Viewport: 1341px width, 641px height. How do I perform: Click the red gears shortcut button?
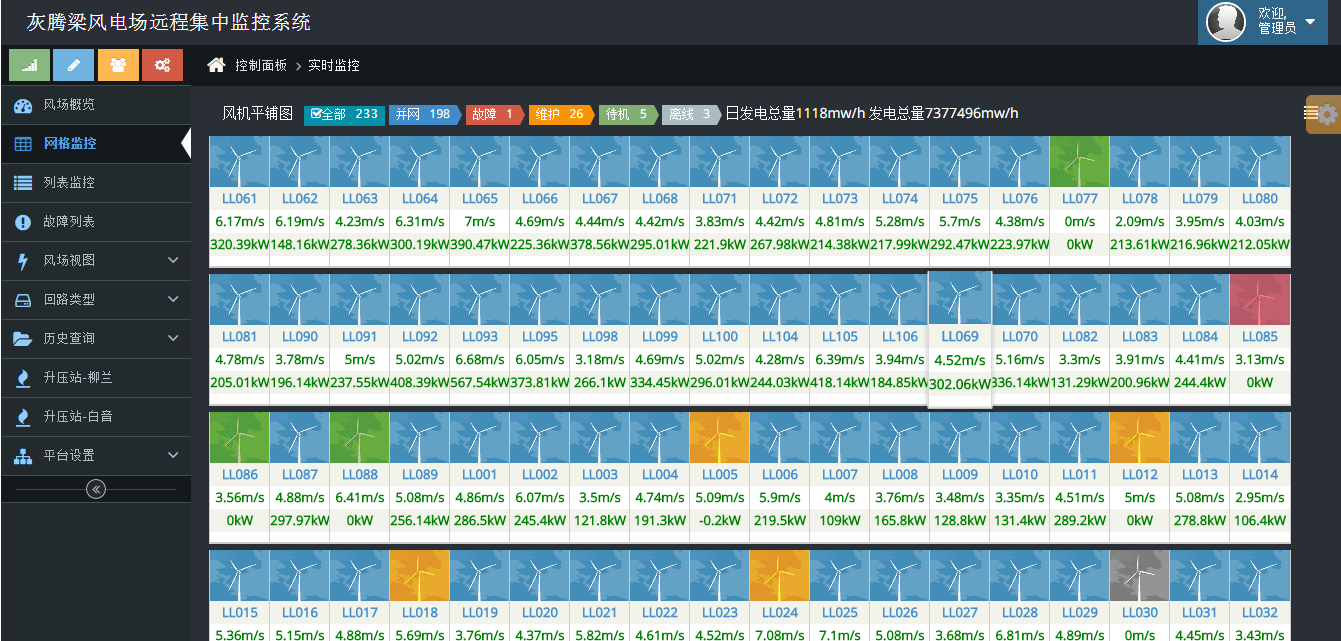(x=162, y=65)
